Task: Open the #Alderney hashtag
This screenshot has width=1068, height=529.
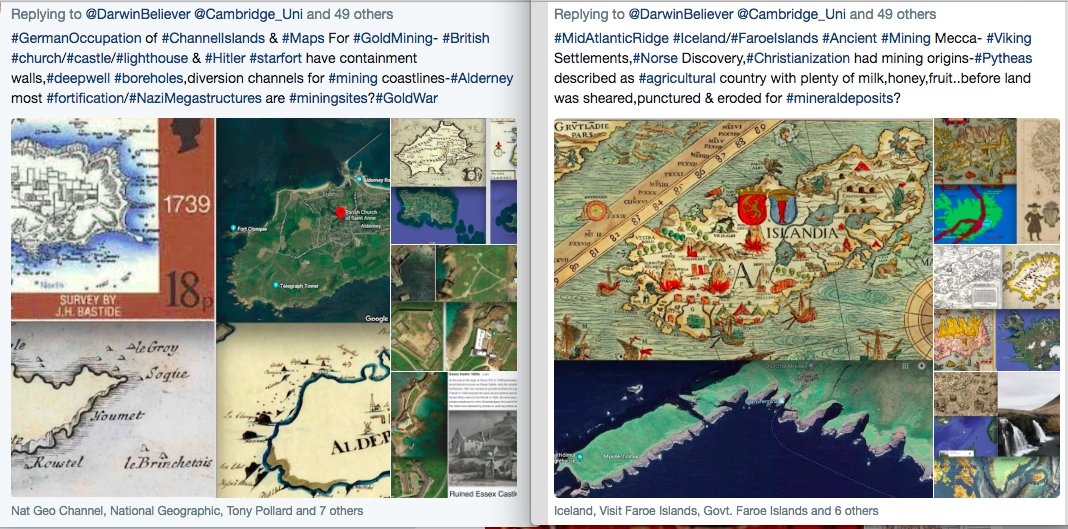Action: point(482,78)
